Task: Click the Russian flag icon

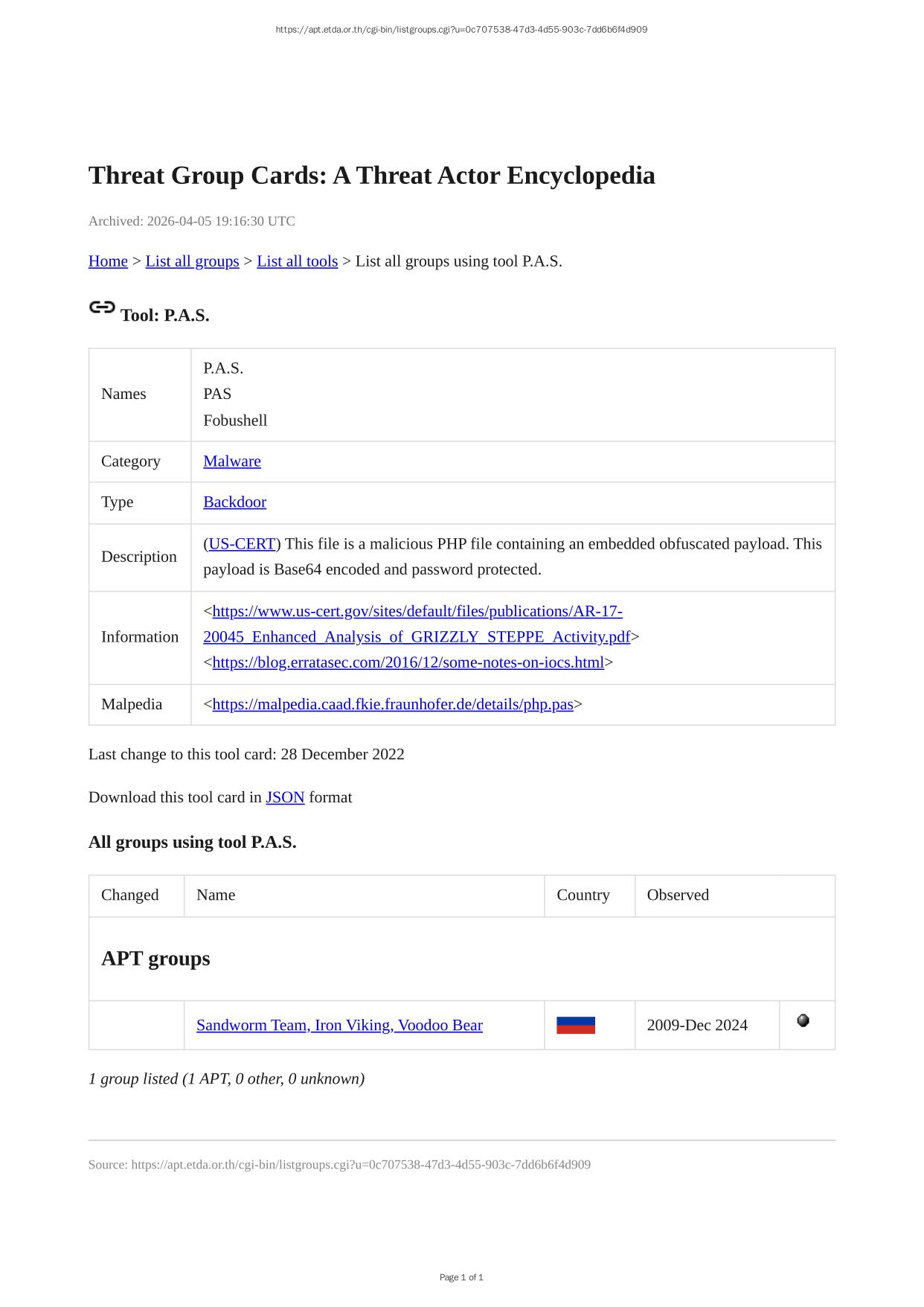Action: point(575,1025)
